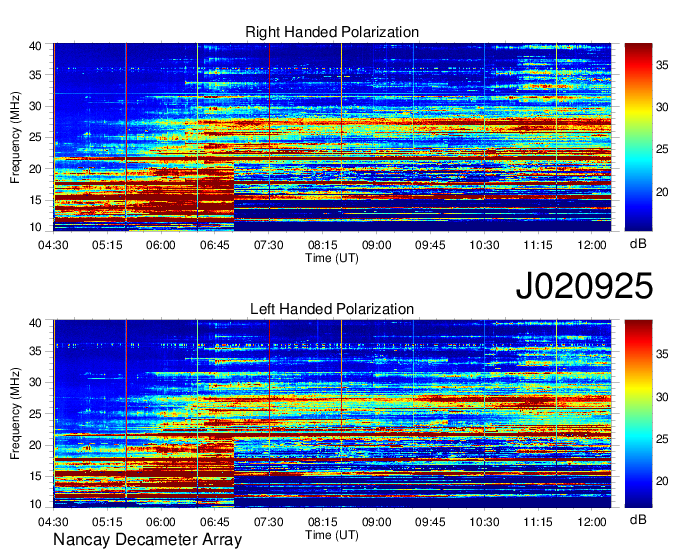Click the "25" frequency tick of Right Handed plot
Viewport: 680px width, 552px height.
point(36,137)
